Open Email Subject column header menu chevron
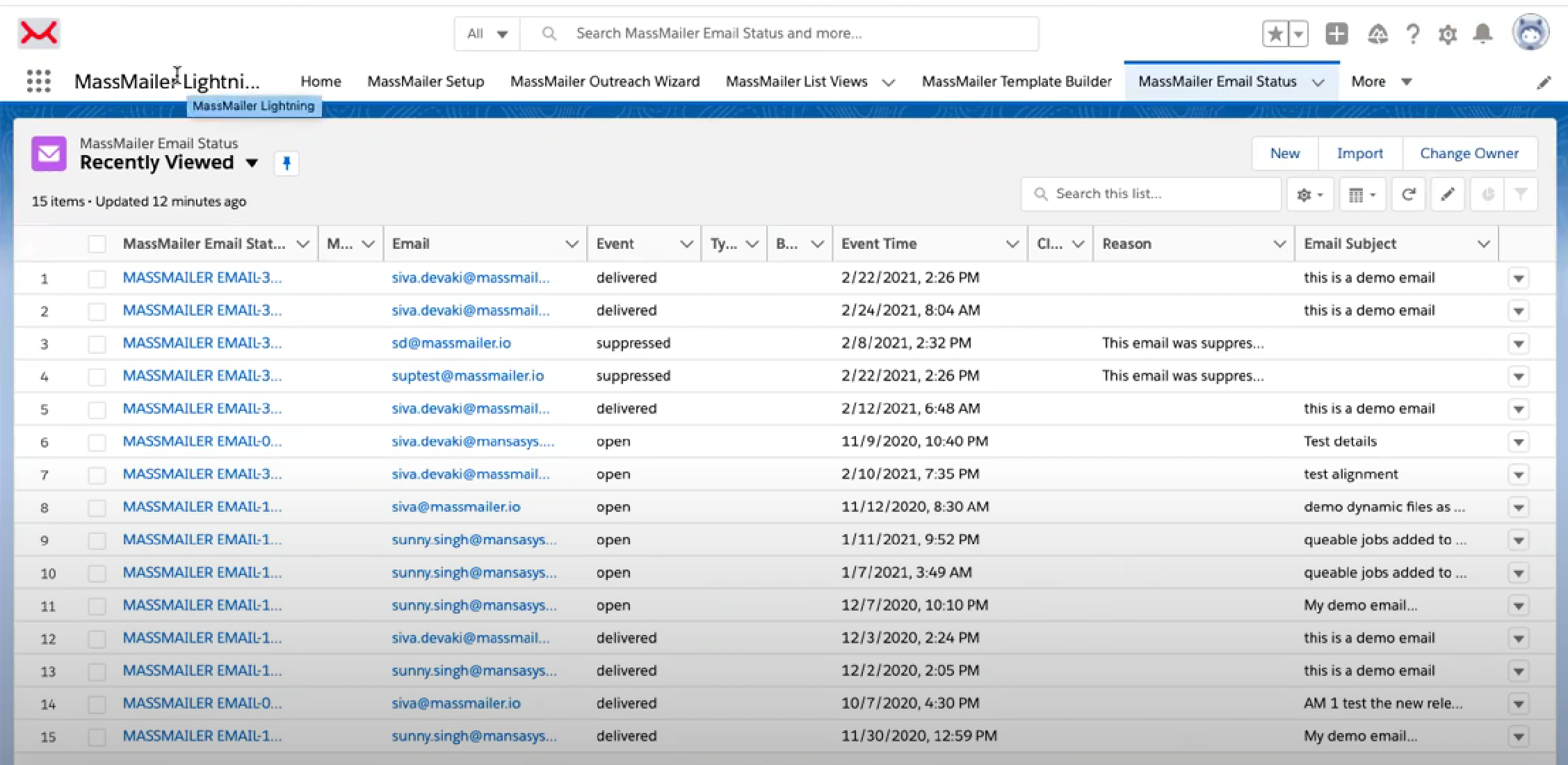 (x=1483, y=244)
